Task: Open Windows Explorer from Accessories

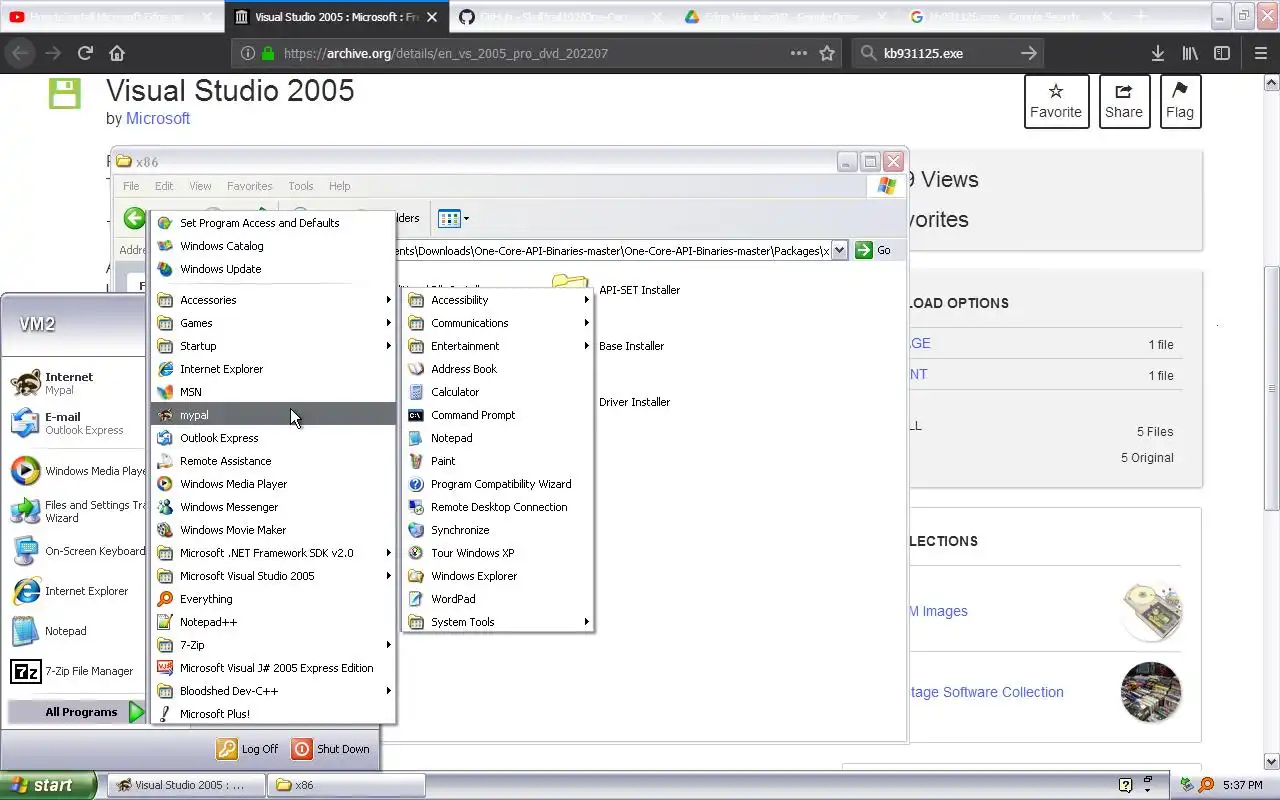Action: (498, 576)
